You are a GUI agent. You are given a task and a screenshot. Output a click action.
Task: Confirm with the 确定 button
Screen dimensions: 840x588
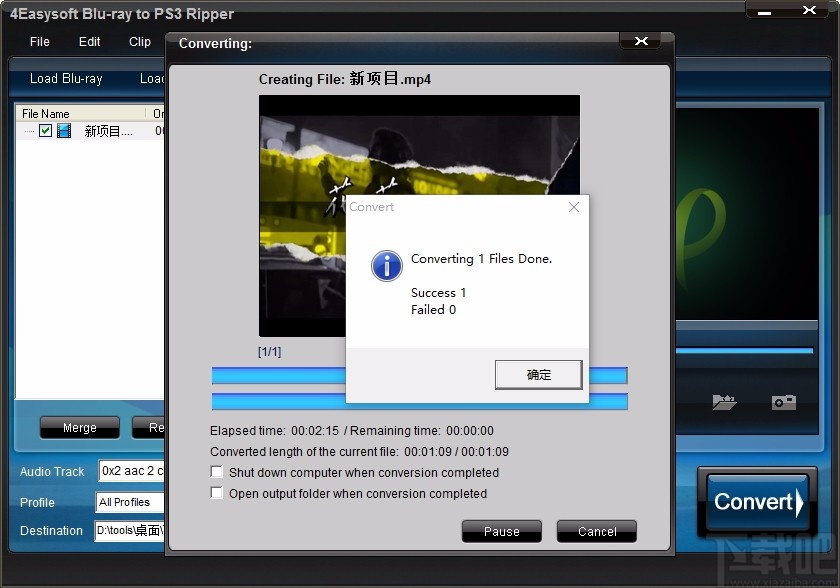coord(538,375)
